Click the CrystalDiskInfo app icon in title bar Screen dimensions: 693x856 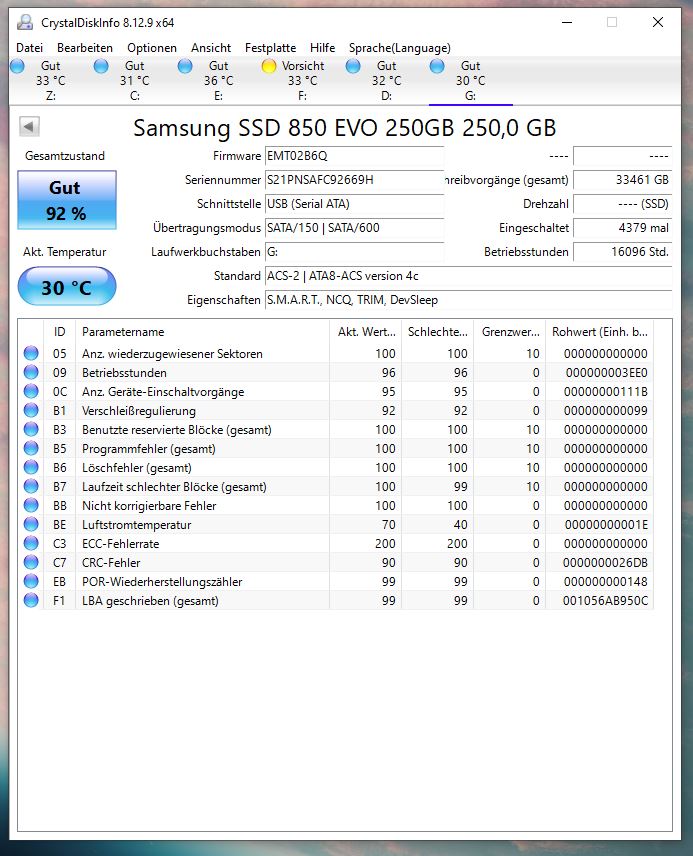click(x=25, y=22)
